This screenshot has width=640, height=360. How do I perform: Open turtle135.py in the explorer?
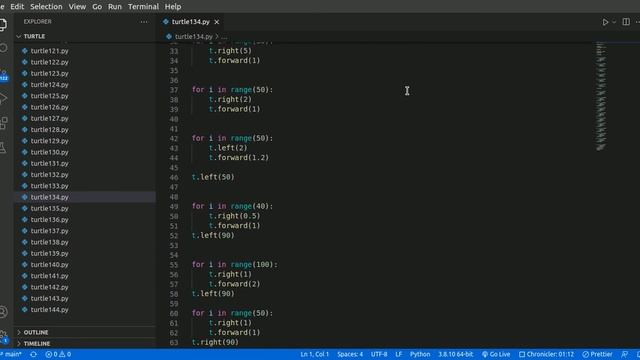click(85, 208)
